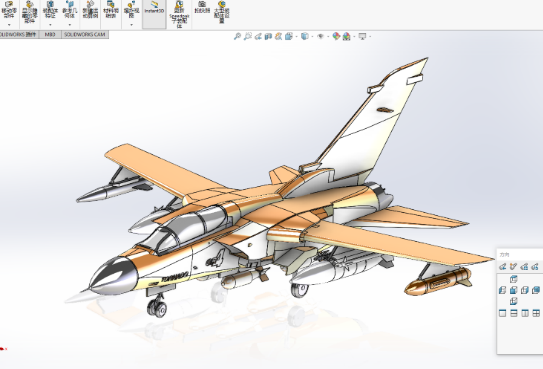The image size is (543, 369).
Task: Expand View Settings dropdown arrow
Action: pyautogui.click(x=370, y=36)
